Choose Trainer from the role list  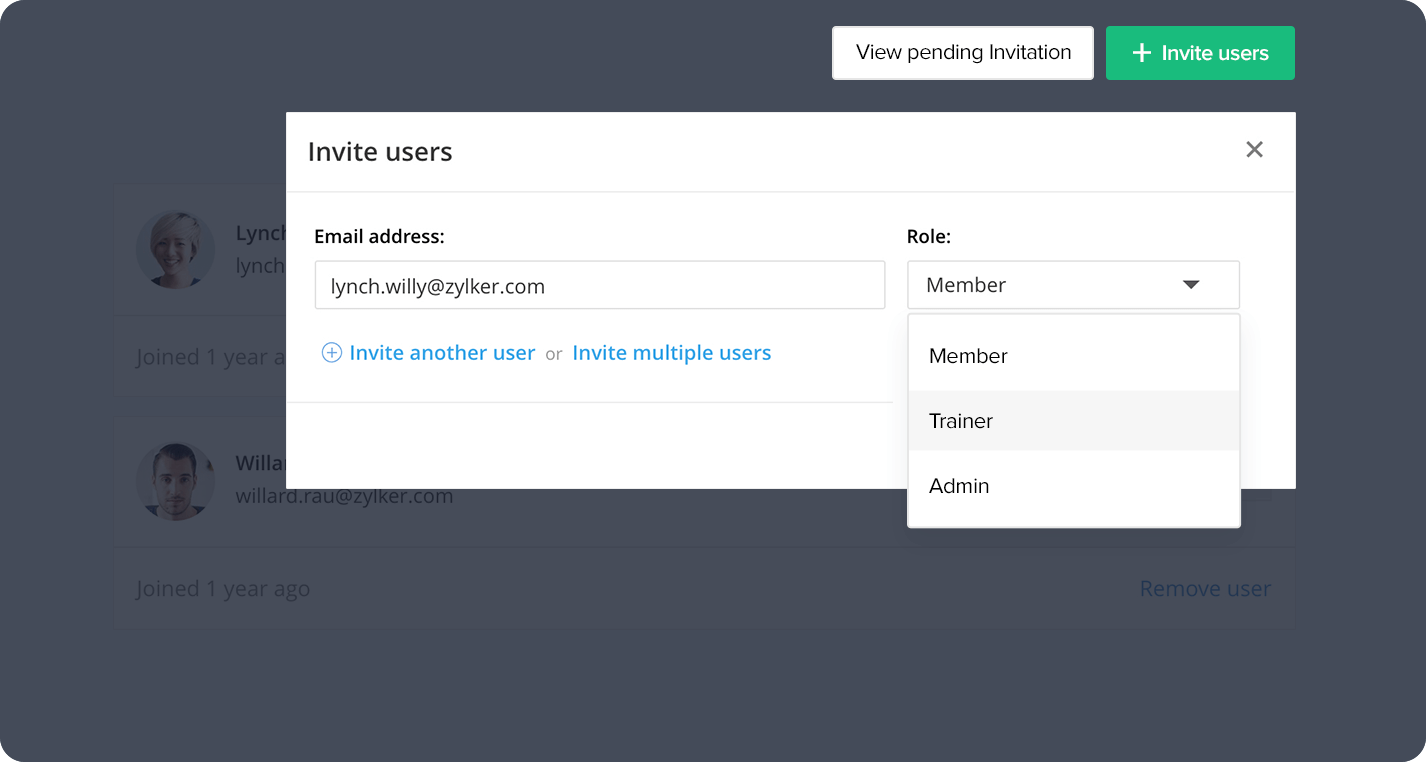click(x=1073, y=421)
